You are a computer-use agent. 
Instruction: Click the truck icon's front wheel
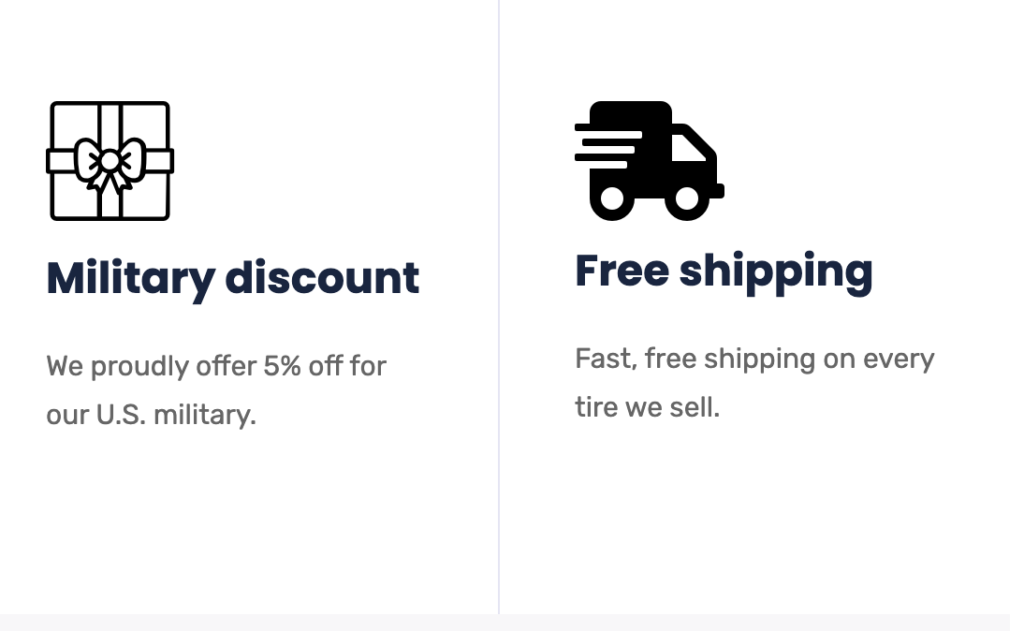point(686,199)
